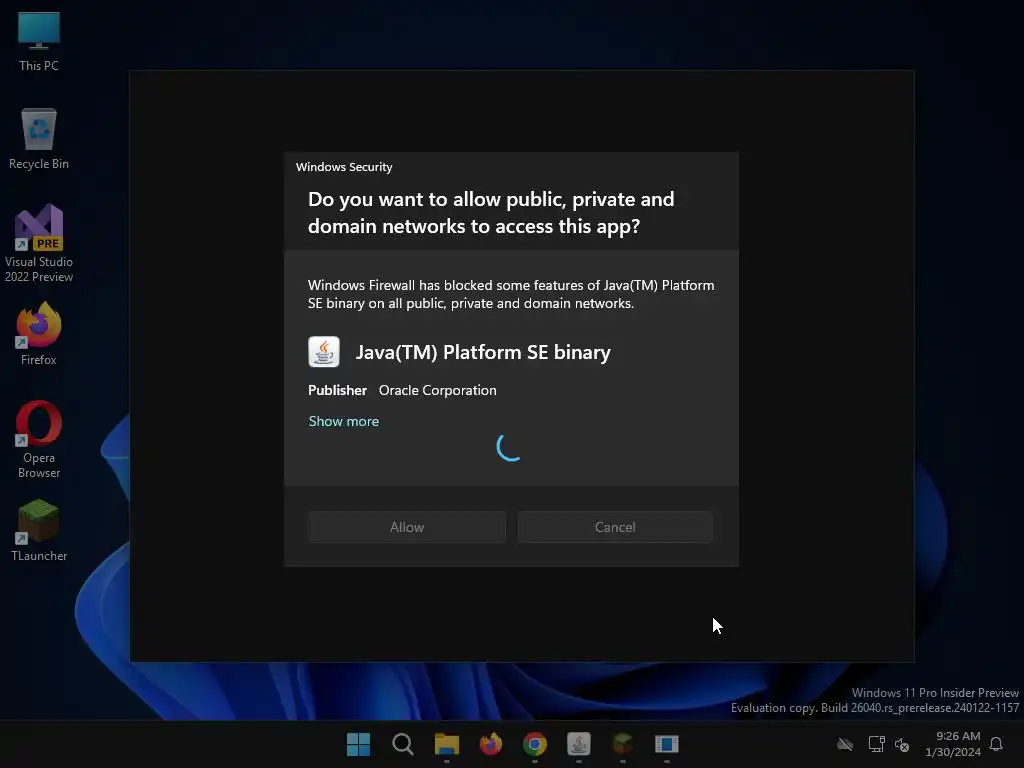The image size is (1024, 768).
Task: Switch to Google Chrome in the taskbar
Action: point(535,744)
